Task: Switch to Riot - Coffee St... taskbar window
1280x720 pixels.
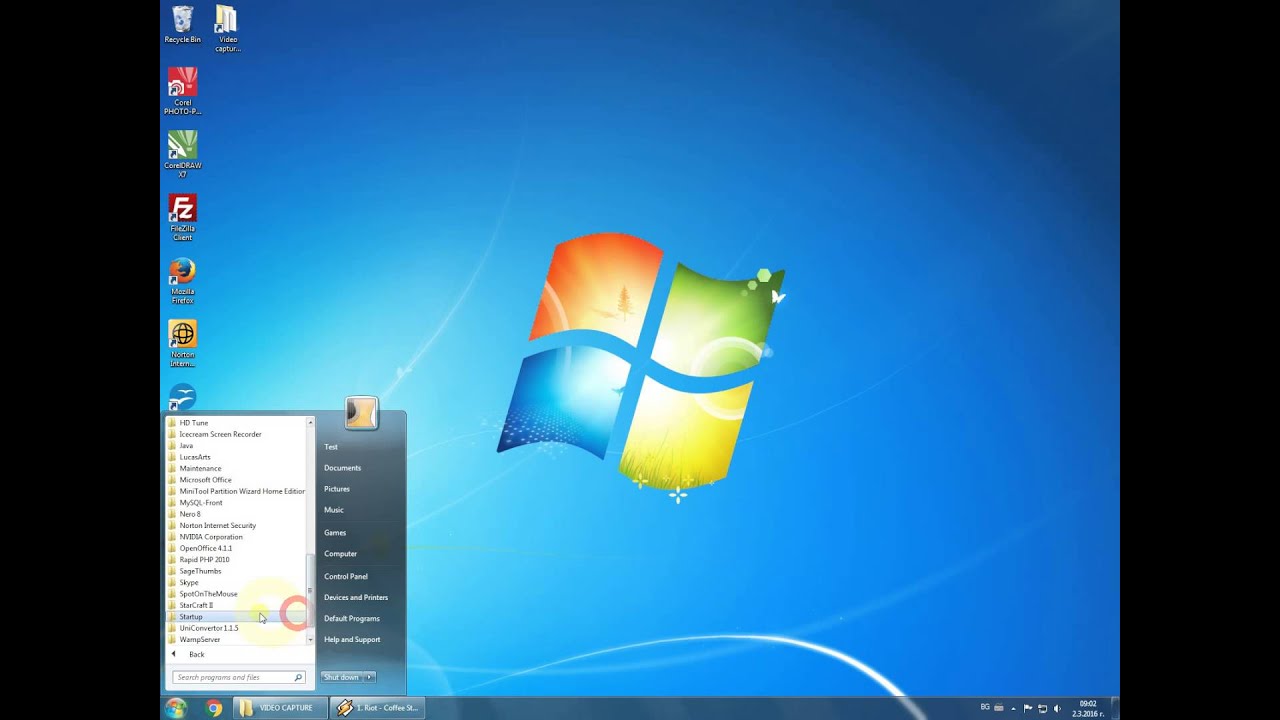Action: (378, 708)
